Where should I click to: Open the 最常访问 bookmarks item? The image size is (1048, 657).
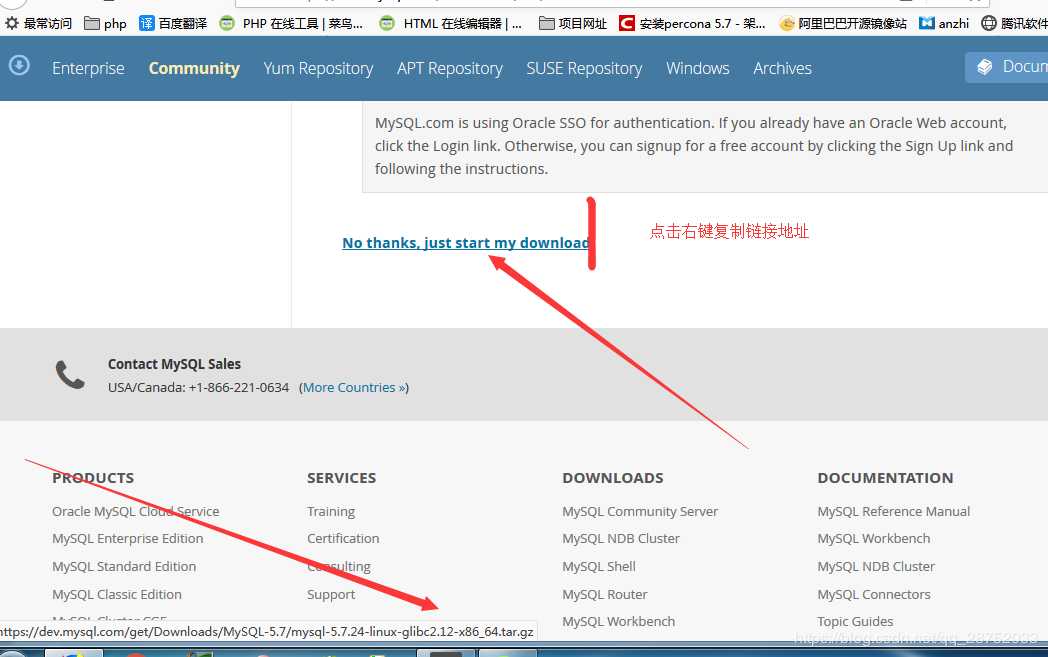38,23
